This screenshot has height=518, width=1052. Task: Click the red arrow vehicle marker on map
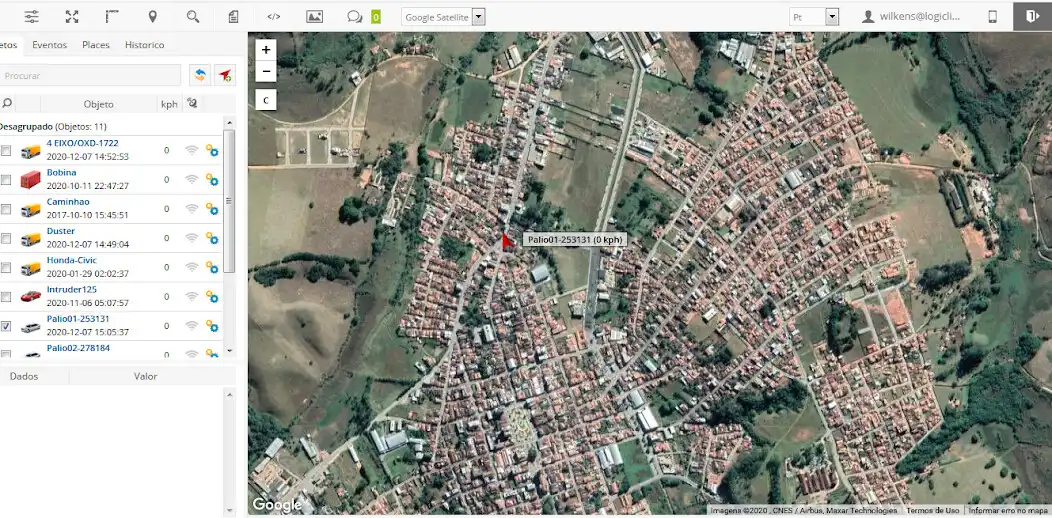click(507, 242)
